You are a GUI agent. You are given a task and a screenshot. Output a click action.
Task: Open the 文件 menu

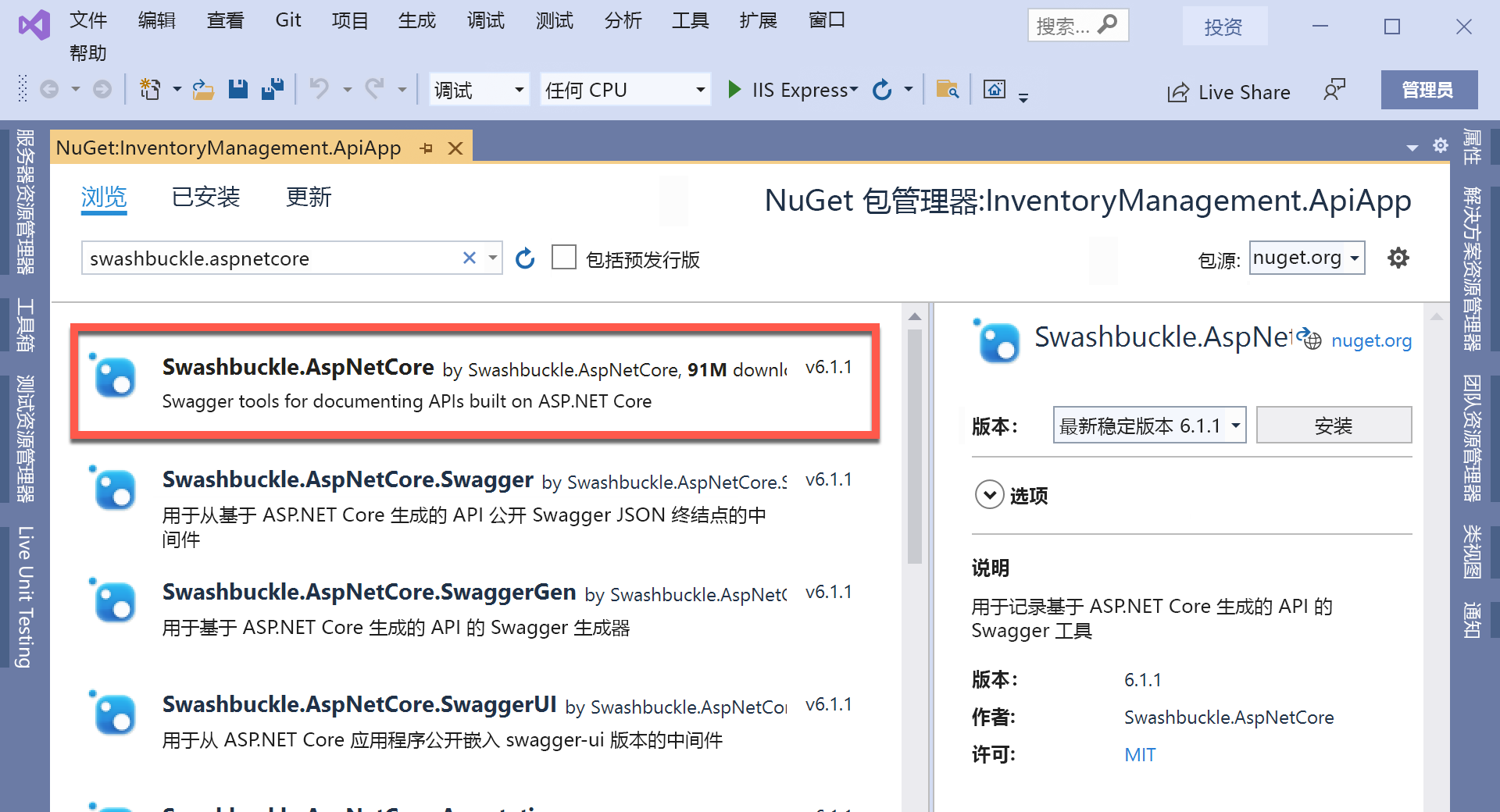(88, 20)
